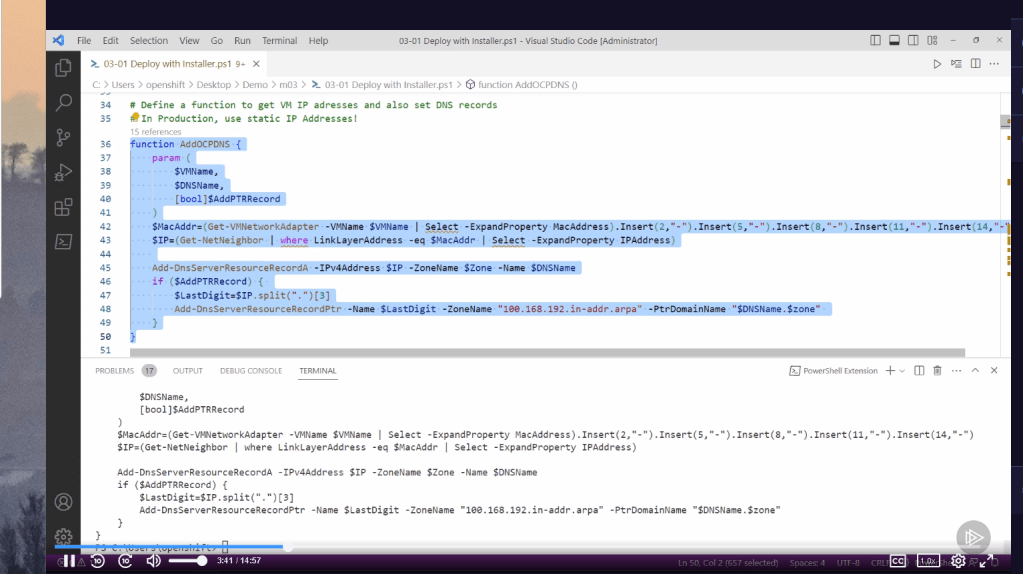Pause the video playback
Viewport: 1023px width, 574px height.
(69, 561)
